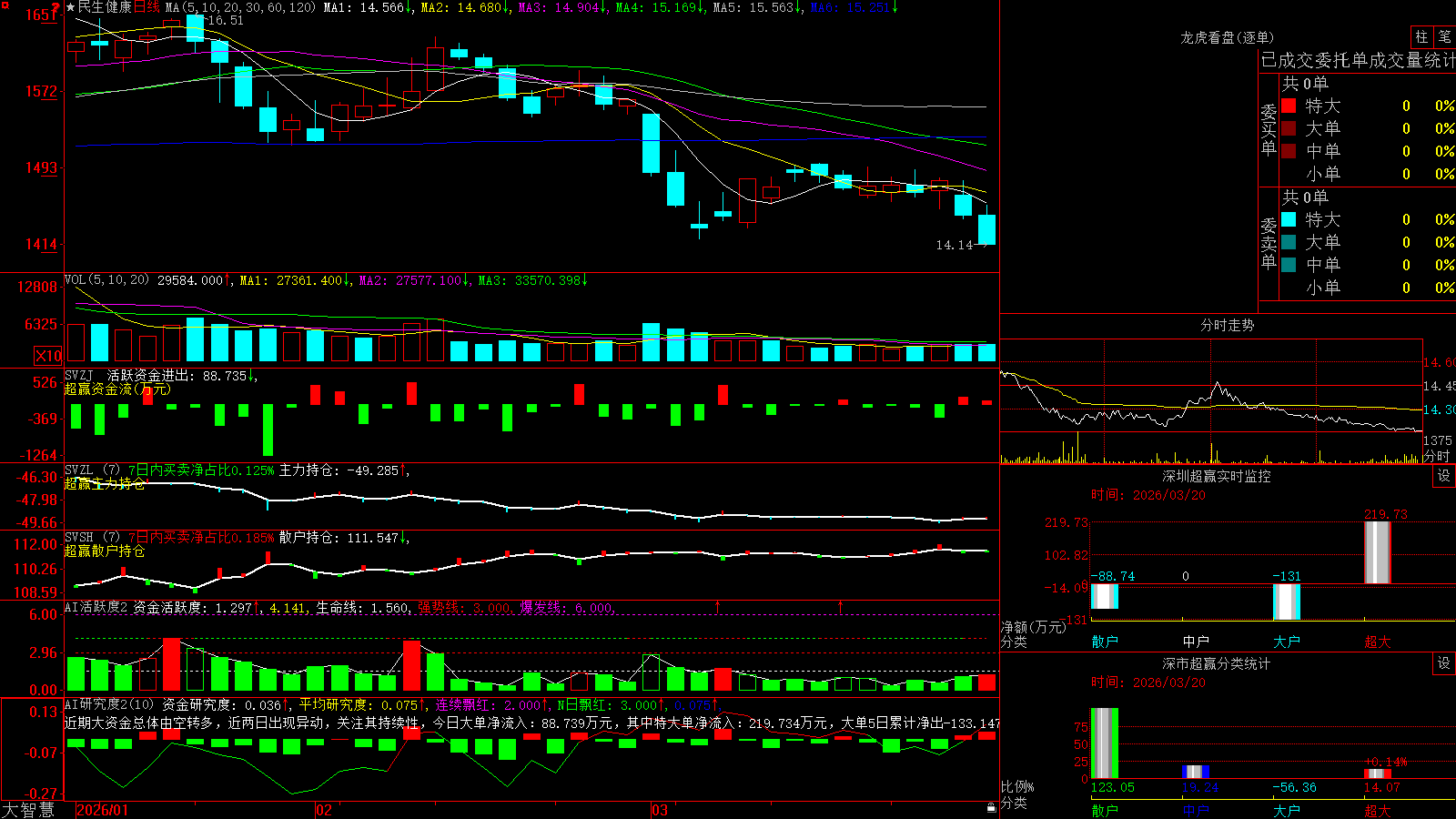Click the 2026/01 date marker on time axis

102,810
